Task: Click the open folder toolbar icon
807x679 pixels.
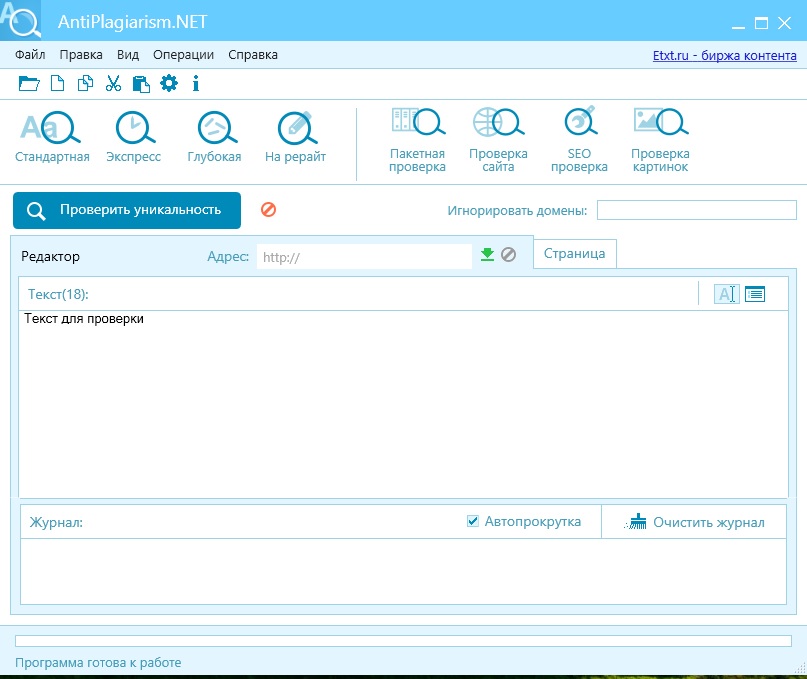Action: coord(29,83)
